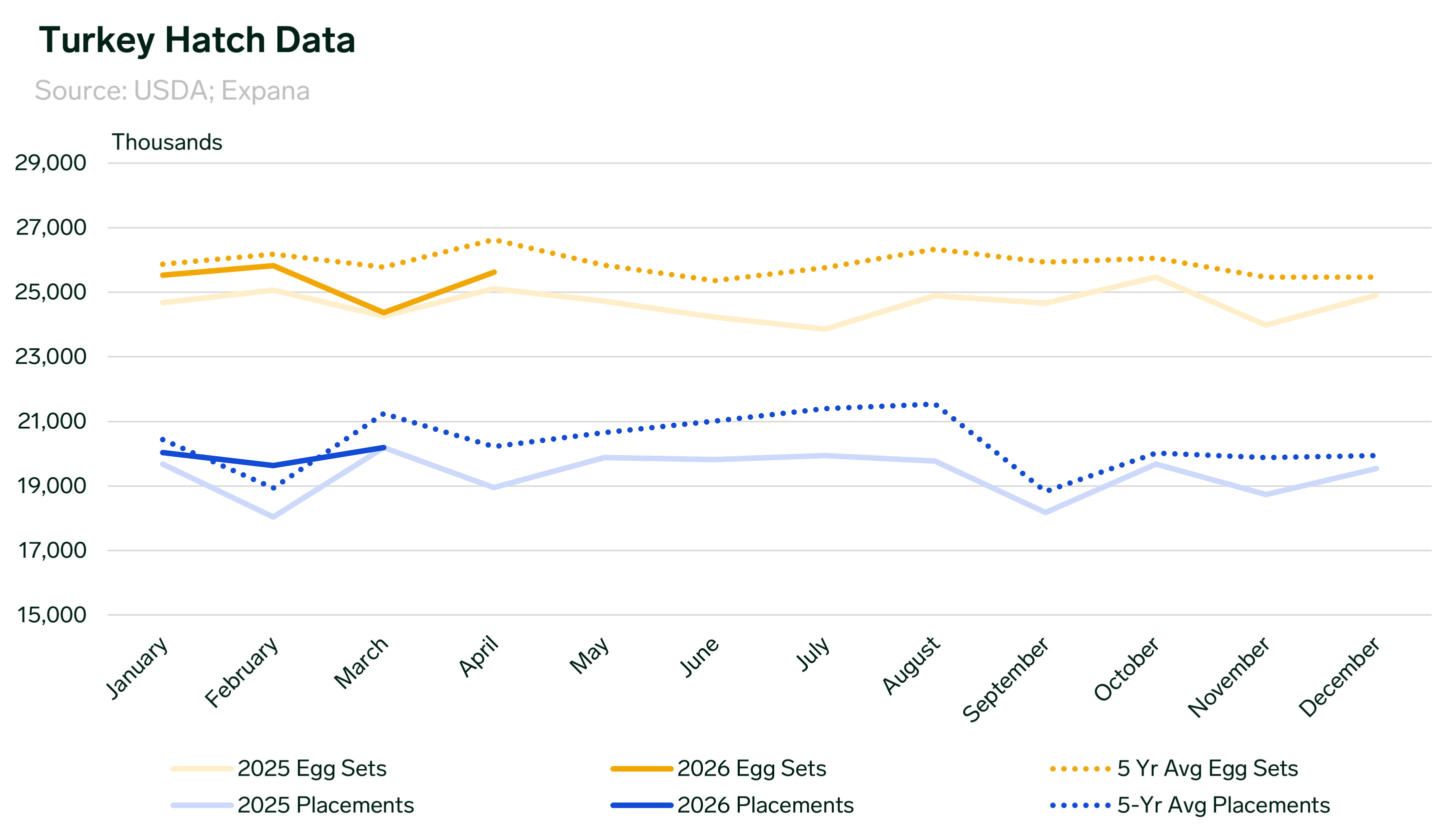Image resolution: width=1450 pixels, height=840 pixels.
Task: Click 2026 Egg Sets line's April endpoint
Action: [494, 272]
